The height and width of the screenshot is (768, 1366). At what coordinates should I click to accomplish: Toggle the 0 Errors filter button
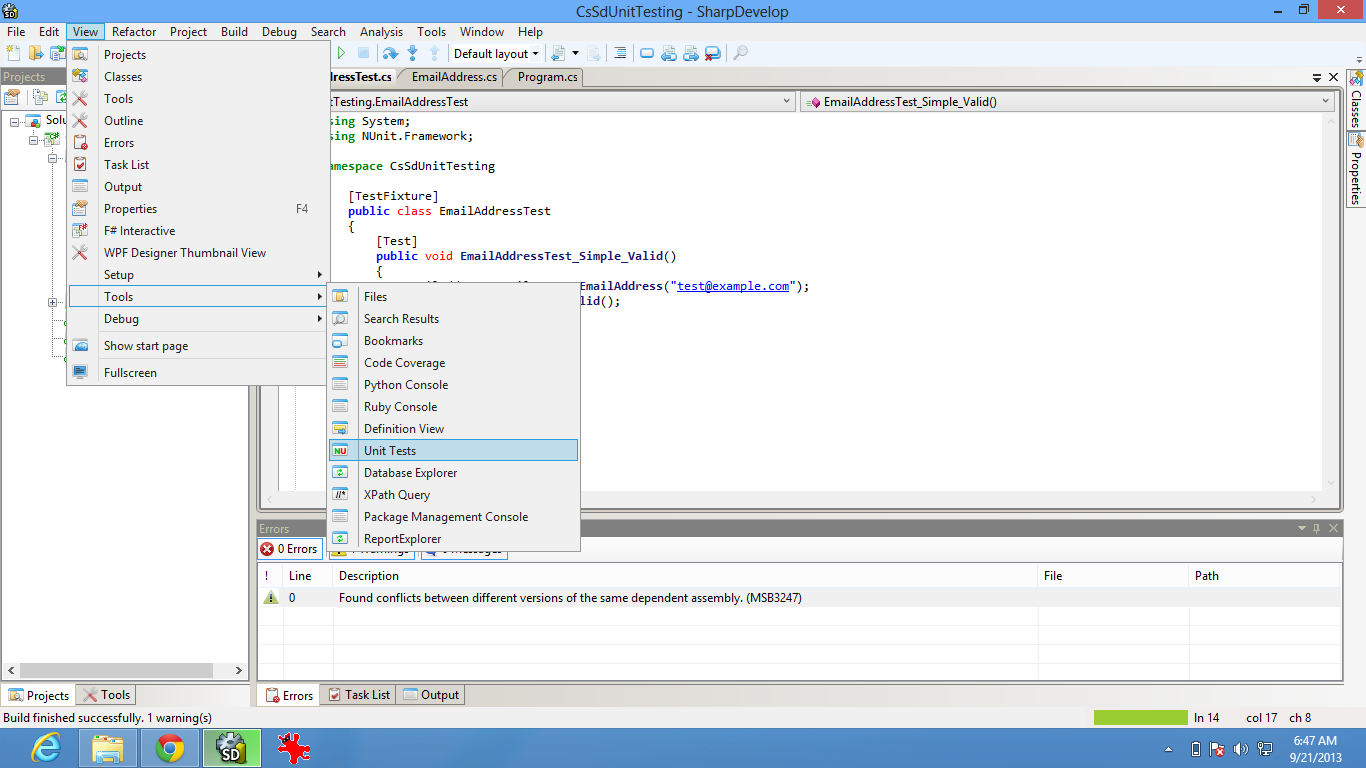[x=290, y=548]
